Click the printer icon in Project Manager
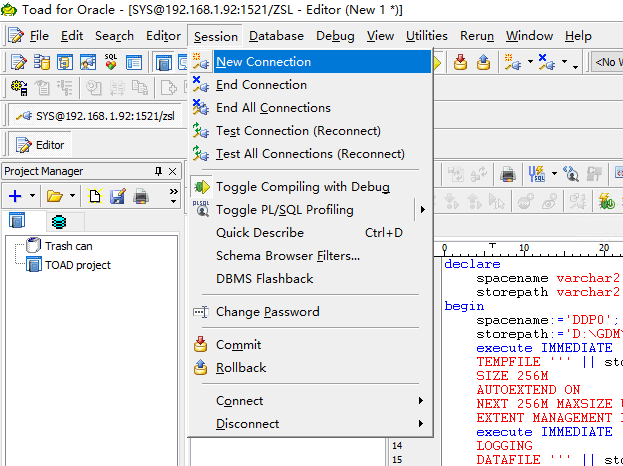Image resolution: width=623 pixels, height=466 pixels. tap(141, 196)
